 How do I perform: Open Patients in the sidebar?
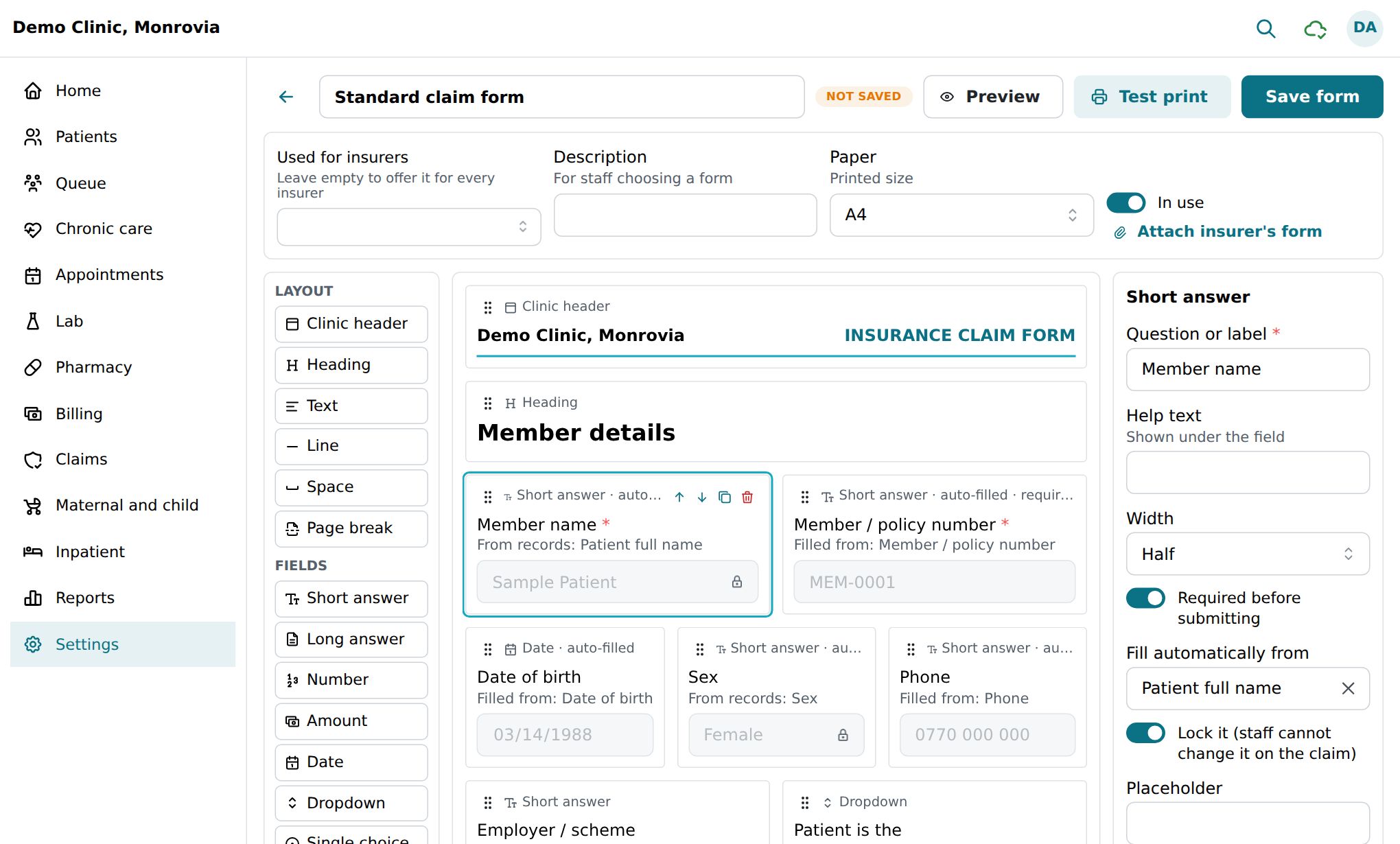(x=123, y=137)
